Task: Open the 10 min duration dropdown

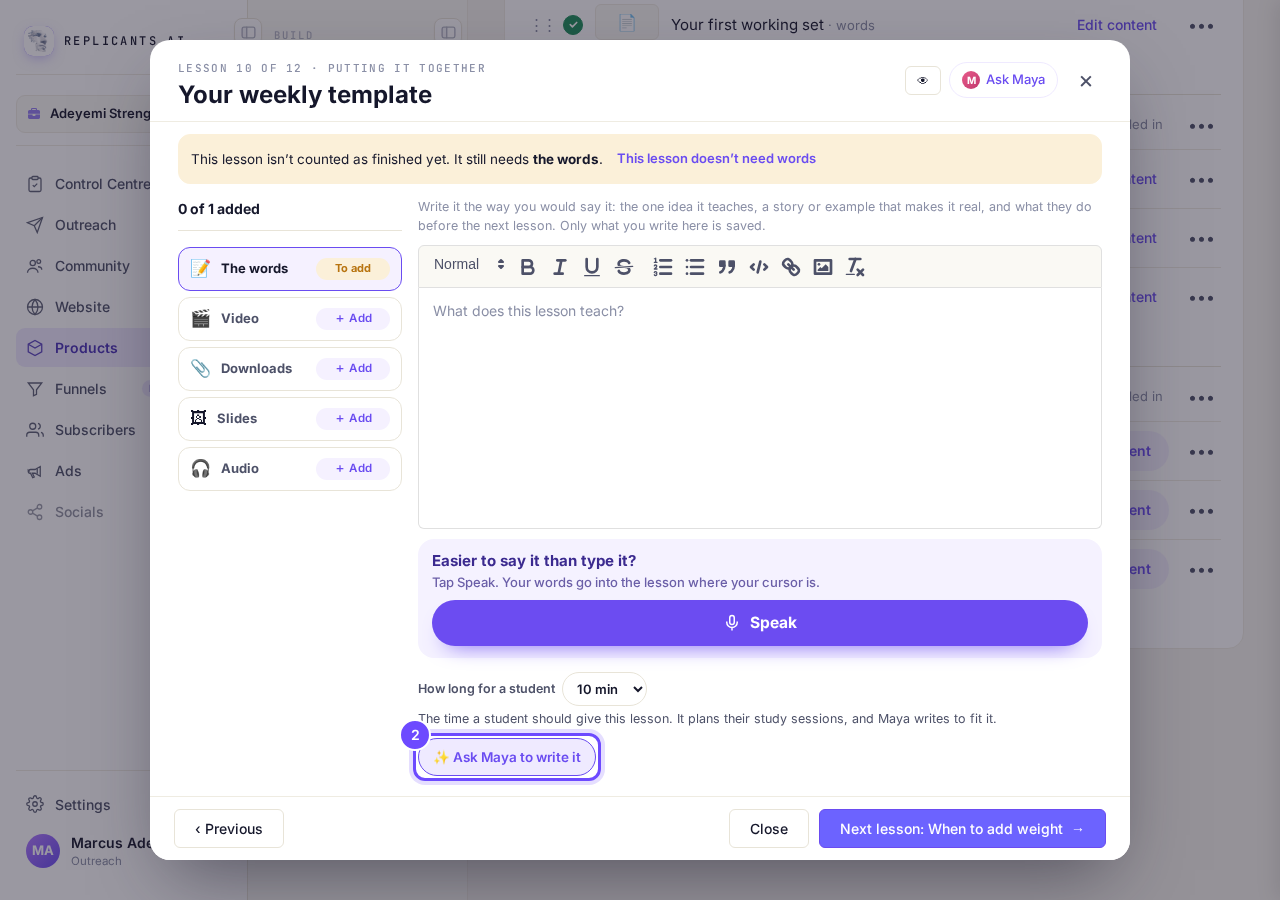Action: coord(604,689)
